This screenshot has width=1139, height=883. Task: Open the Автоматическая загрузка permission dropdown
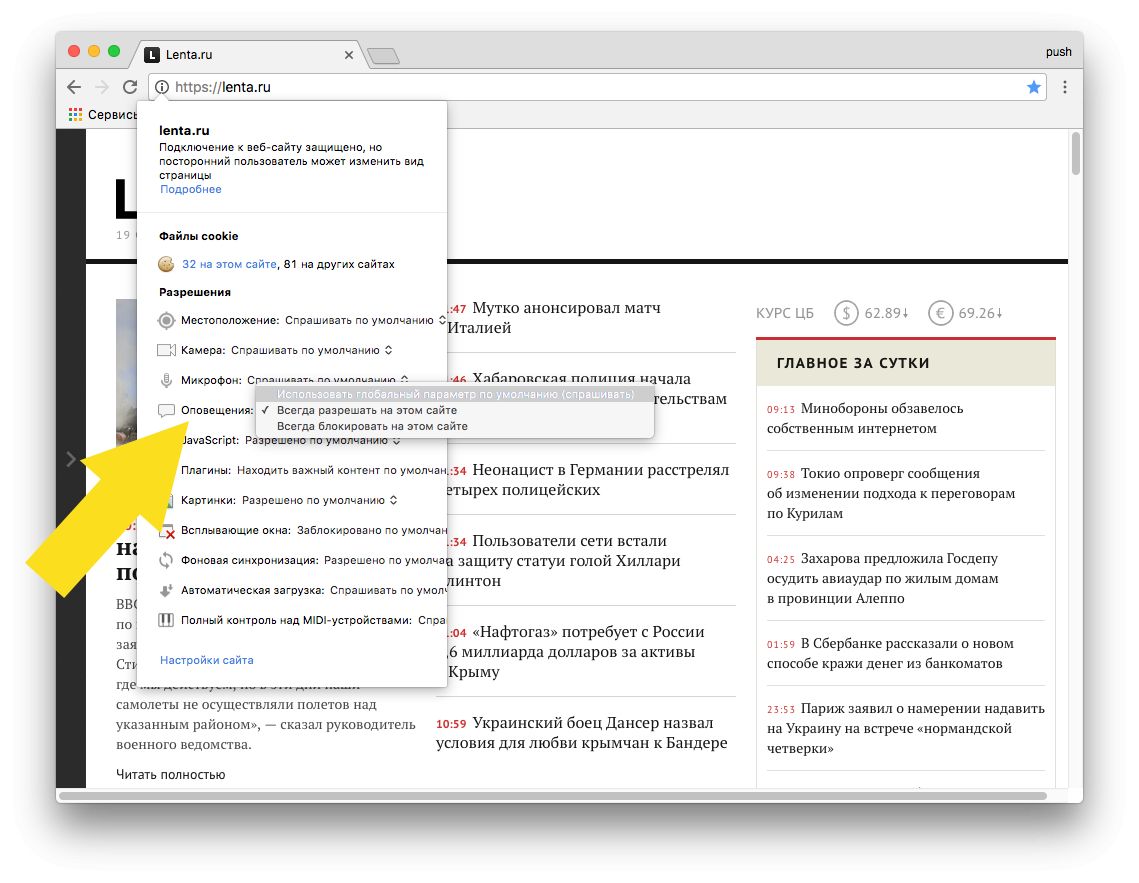[388, 590]
